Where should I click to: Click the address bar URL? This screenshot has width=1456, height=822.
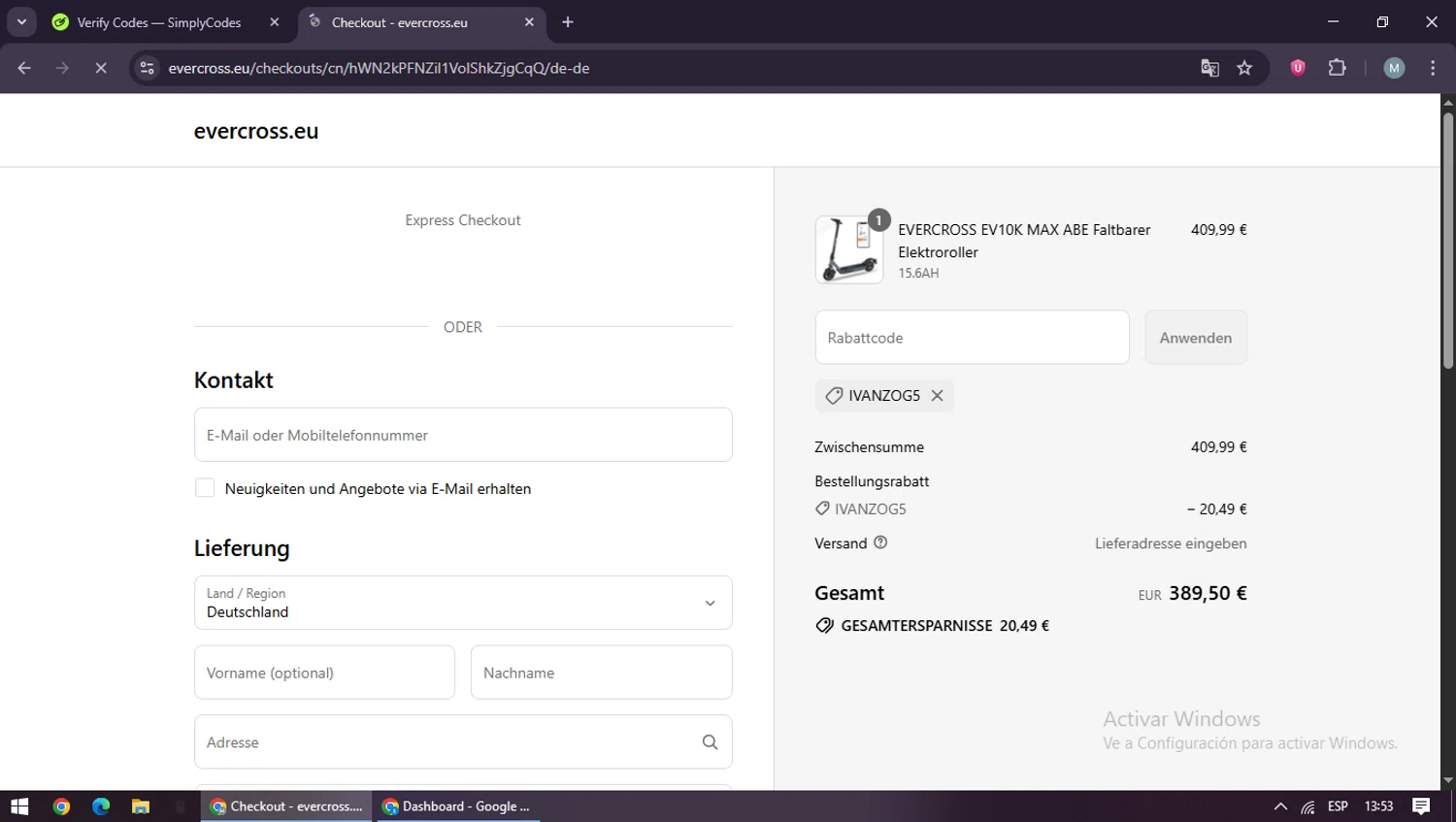pyautogui.click(x=379, y=68)
